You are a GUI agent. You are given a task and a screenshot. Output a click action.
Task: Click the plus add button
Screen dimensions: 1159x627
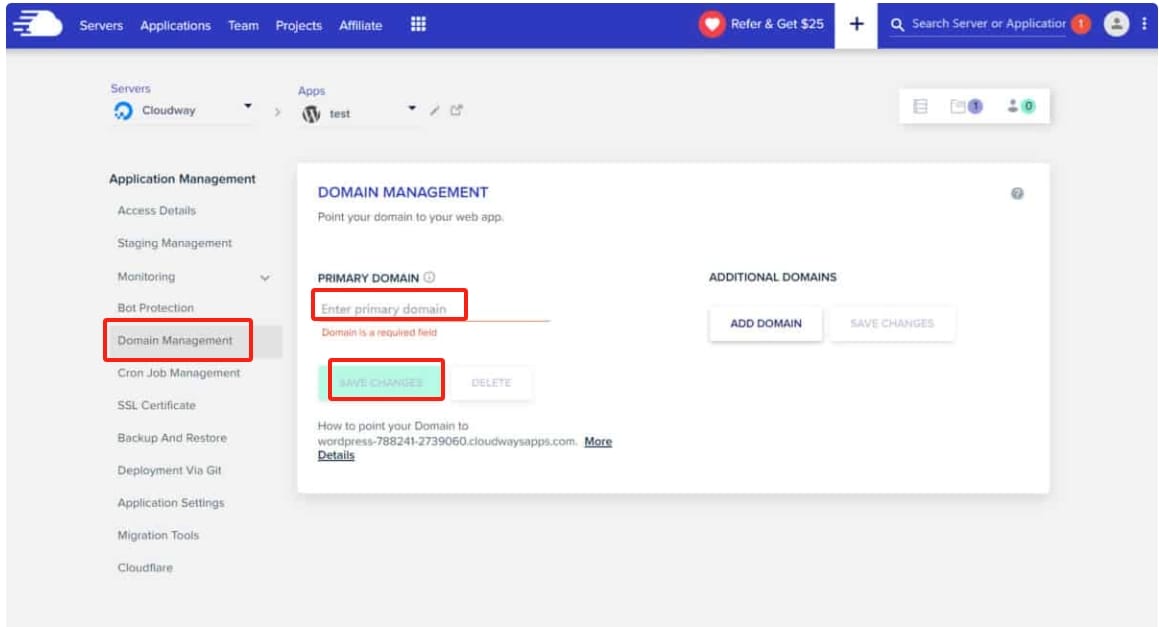tap(856, 24)
